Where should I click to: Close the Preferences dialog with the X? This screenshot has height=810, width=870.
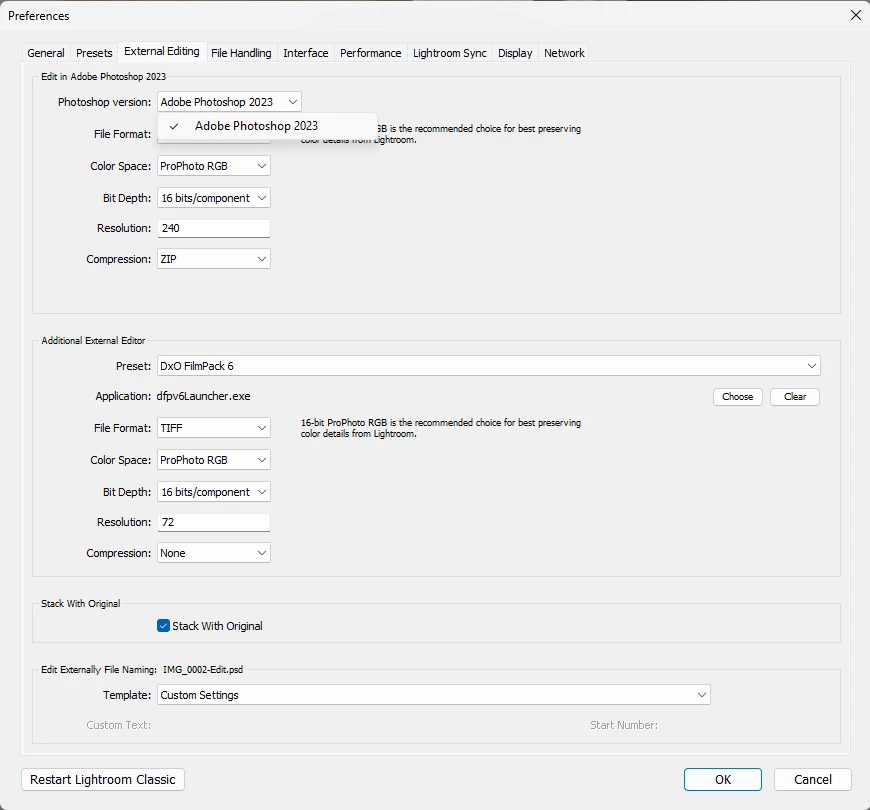click(856, 15)
